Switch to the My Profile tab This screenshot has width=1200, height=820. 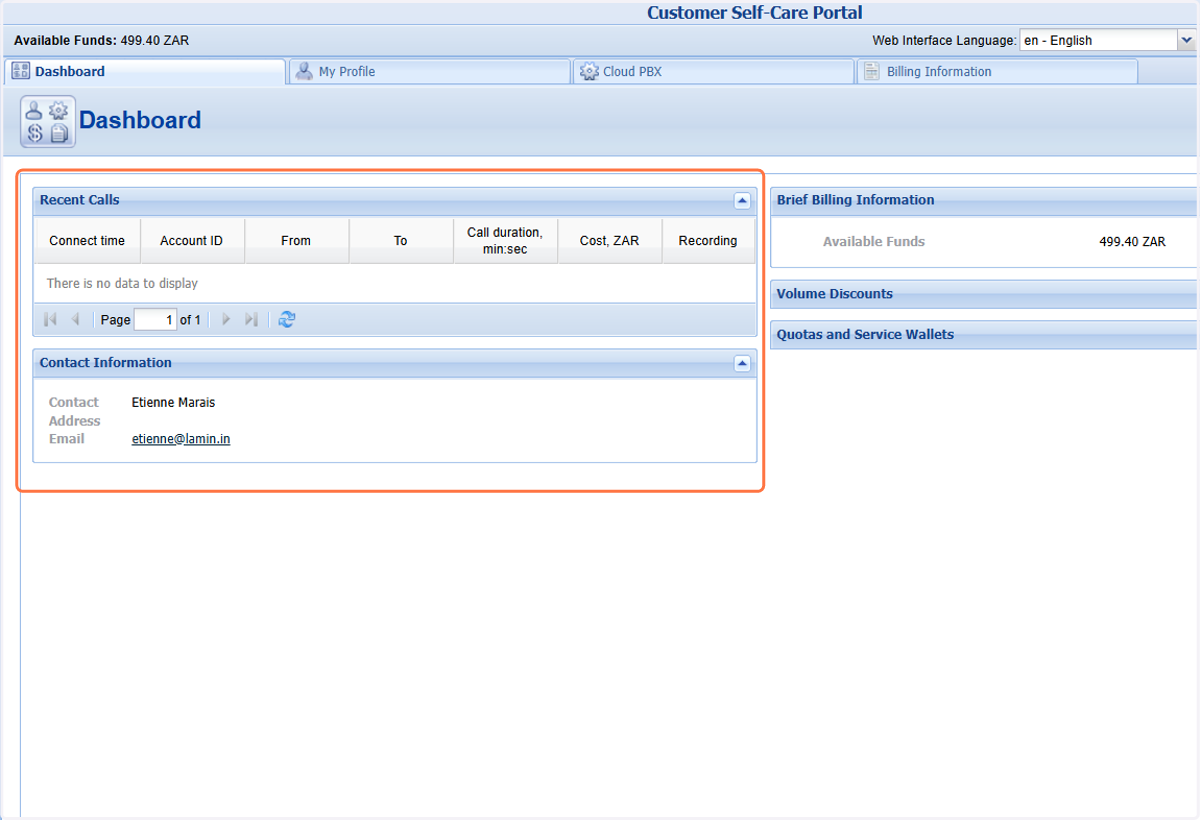[x=429, y=72]
